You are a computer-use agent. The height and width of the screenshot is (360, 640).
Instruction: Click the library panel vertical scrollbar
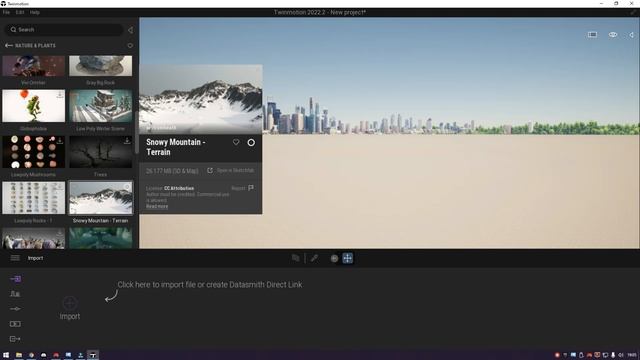[x=136, y=132]
